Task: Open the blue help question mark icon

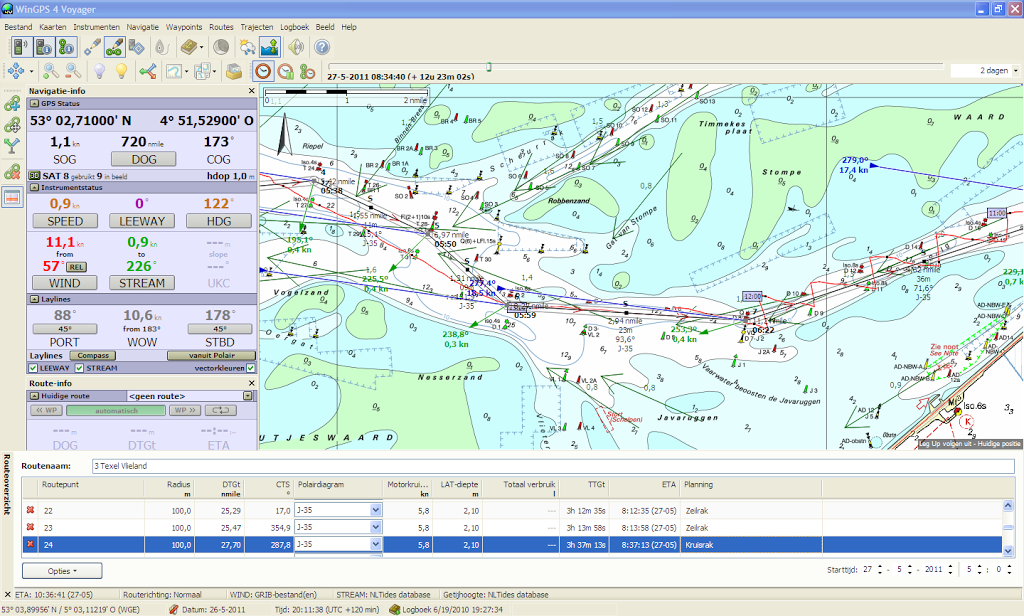Action: [x=322, y=47]
